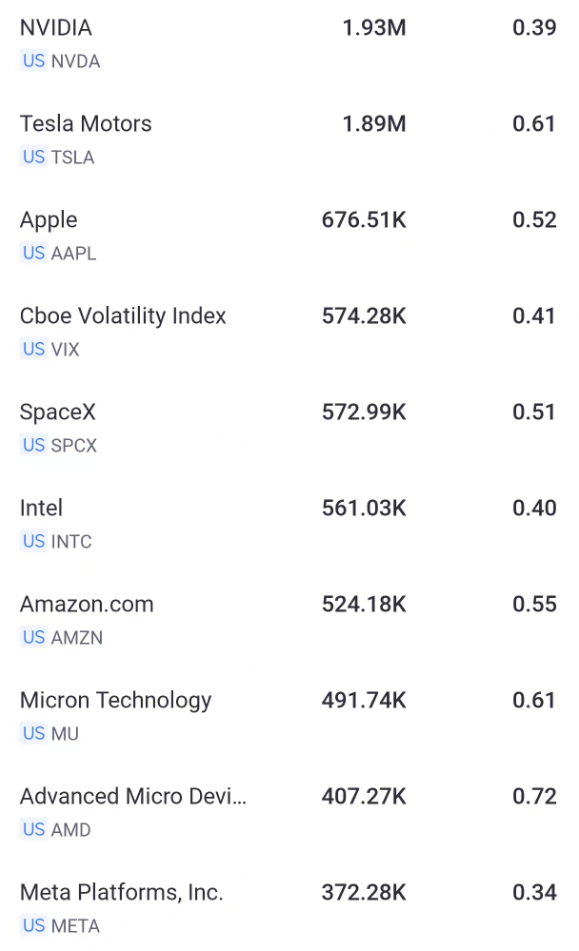Open the Advanced Micro Devices listing
579x951 pixels.
[289, 812]
